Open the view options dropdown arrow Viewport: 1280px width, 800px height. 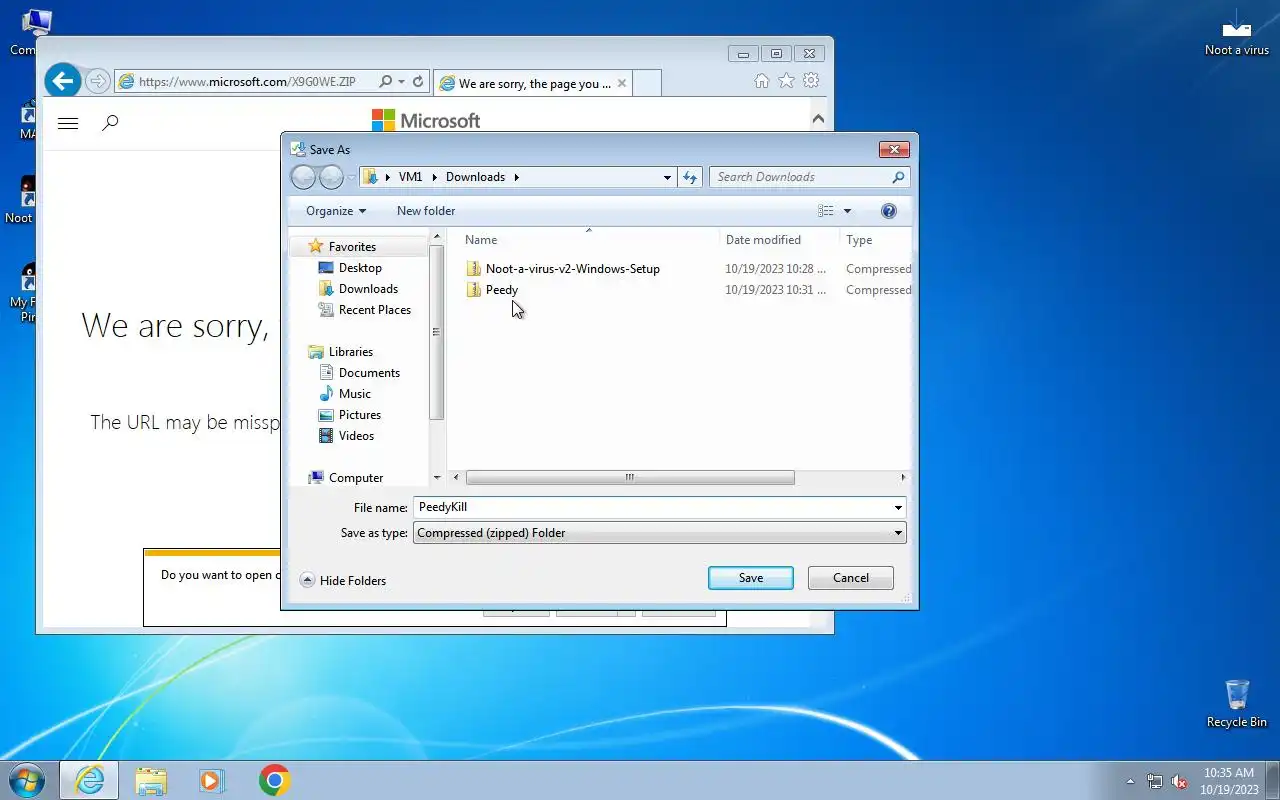click(847, 211)
